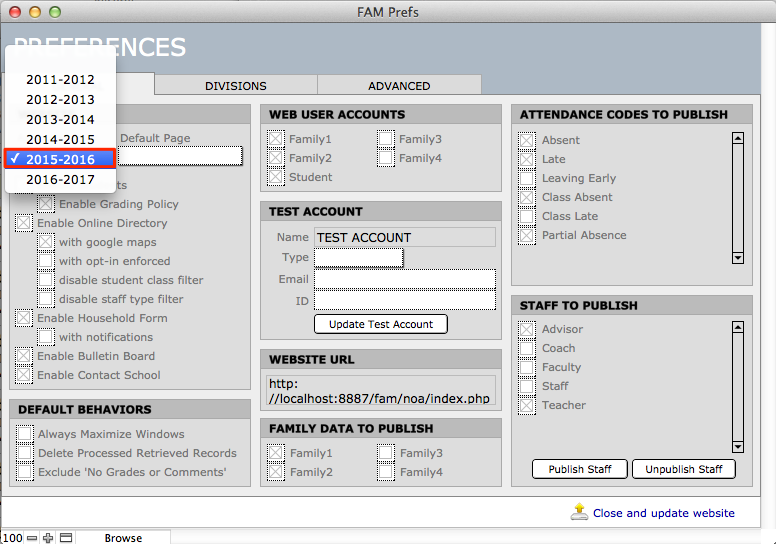Select 2013-2014 from the year dropdown list
This screenshot has width=776, height=544.
coord(60,119)
